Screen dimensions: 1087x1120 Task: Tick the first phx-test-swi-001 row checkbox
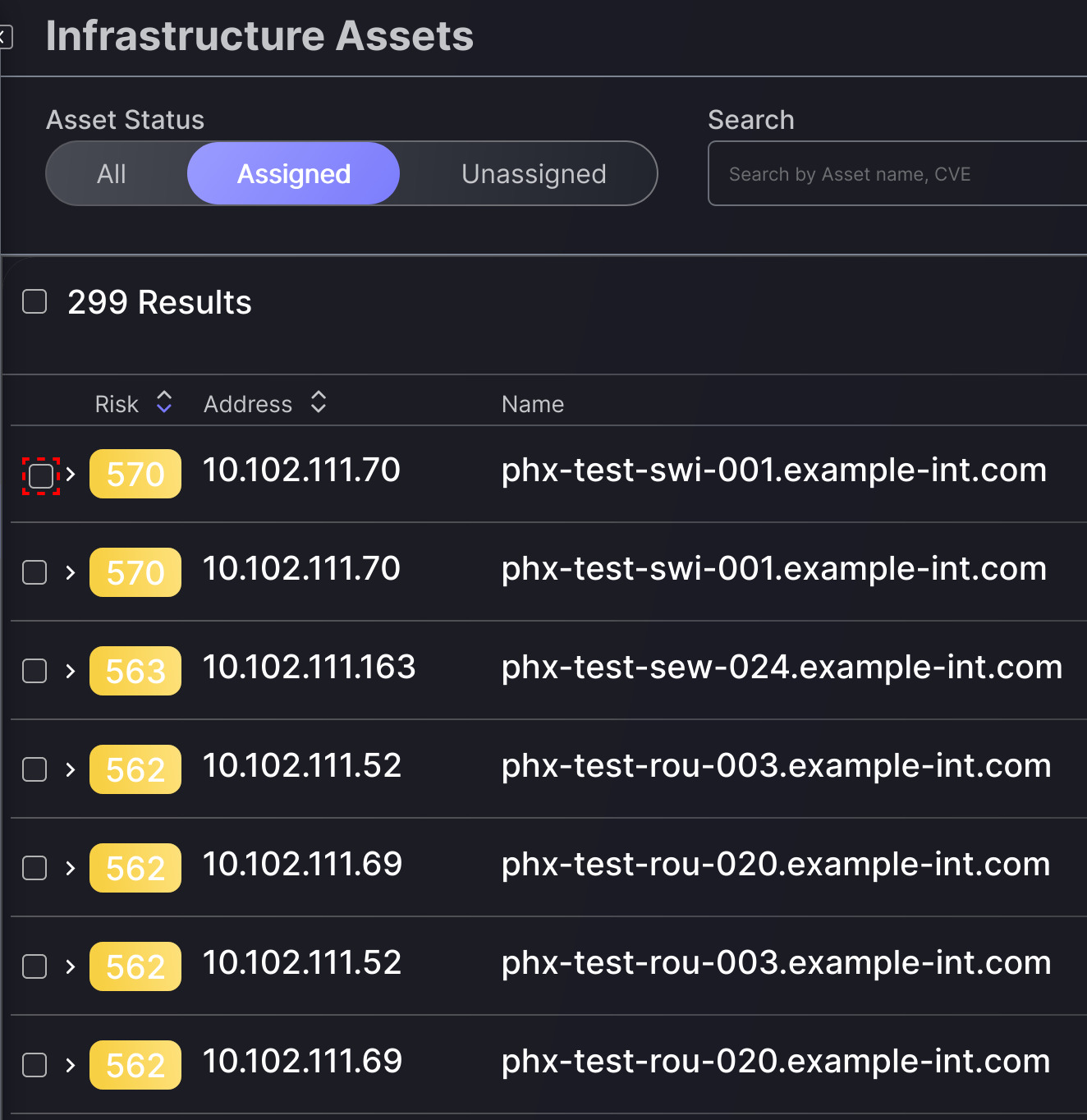click(40, 475)
